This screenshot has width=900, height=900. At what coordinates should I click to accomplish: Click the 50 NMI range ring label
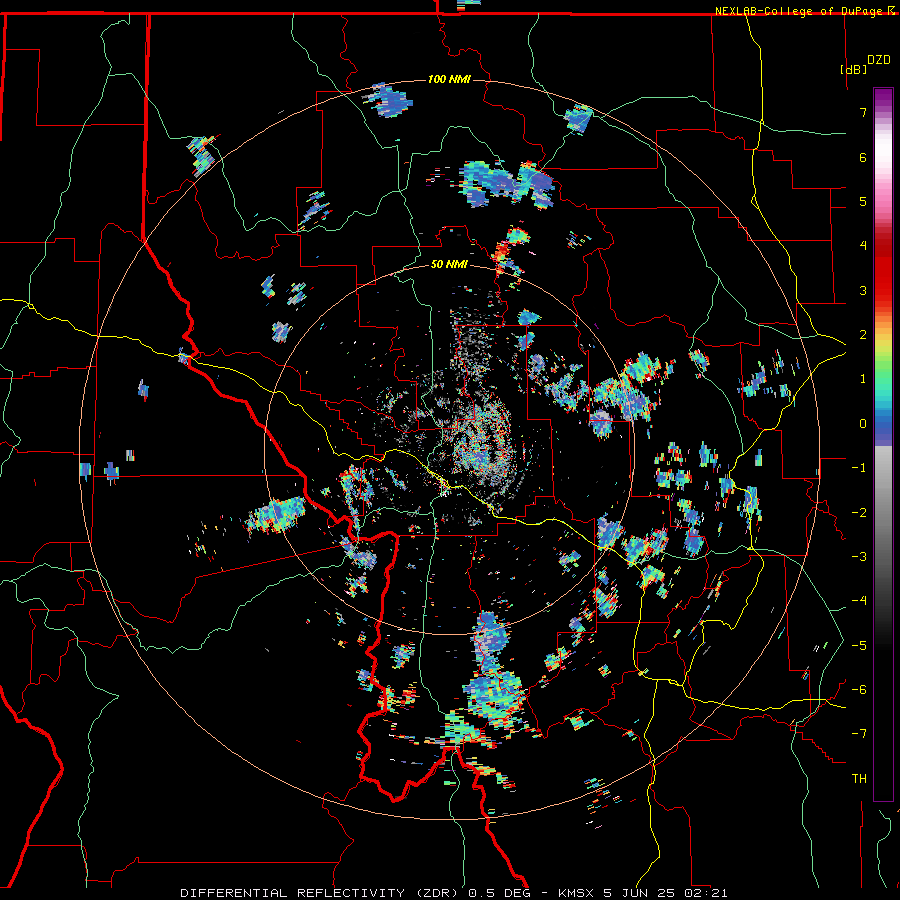[449, 265]
